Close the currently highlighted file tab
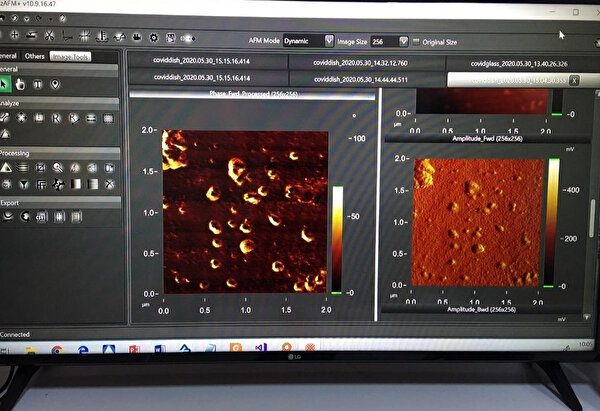 pyautogui.click(x=573, y=79)
